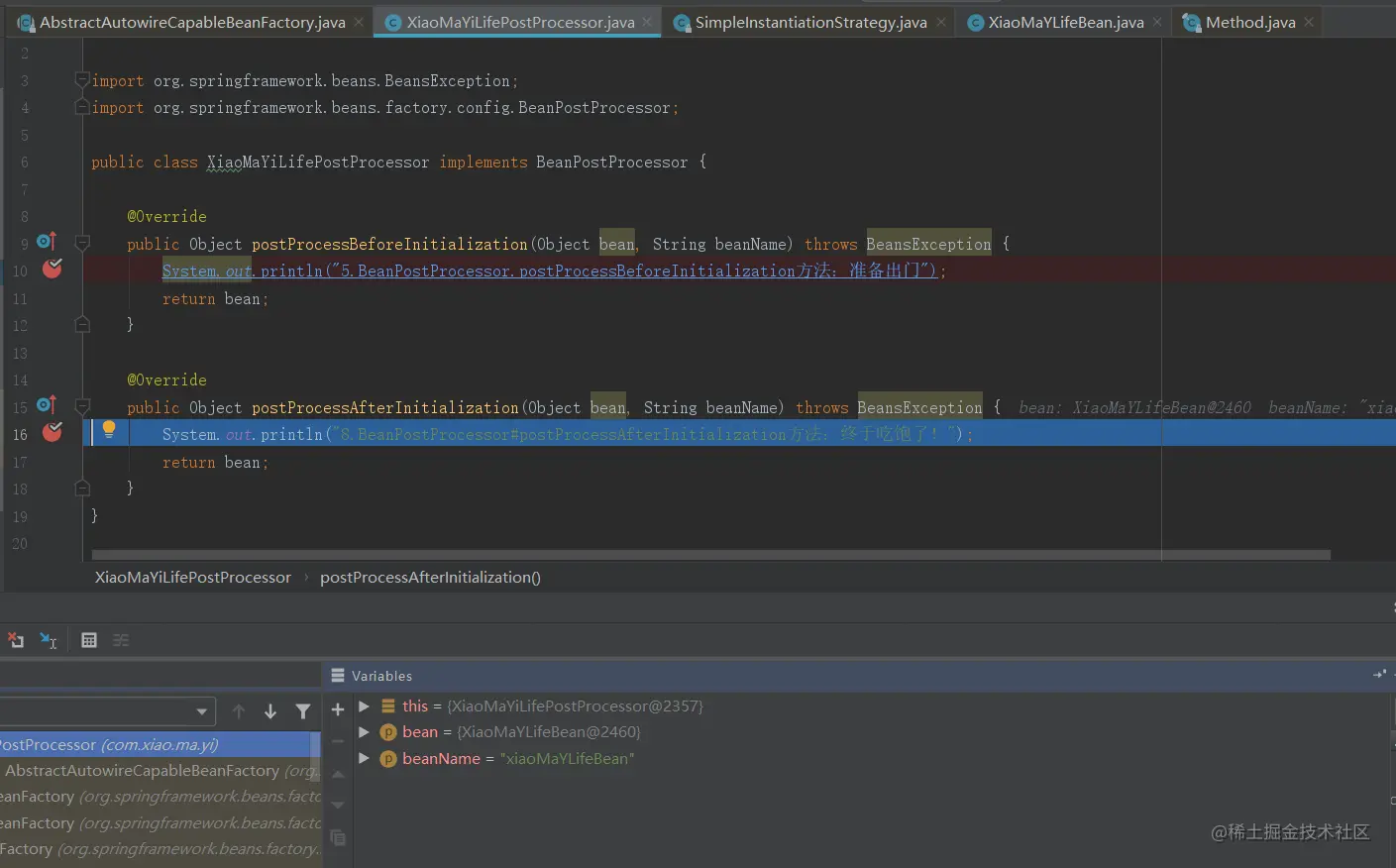Image resolution: width=1396 pixels, height=868 pixels.
Task: Click the class icon on XiaoMaYLifeBean.java tab
Action: pos(976,23)
